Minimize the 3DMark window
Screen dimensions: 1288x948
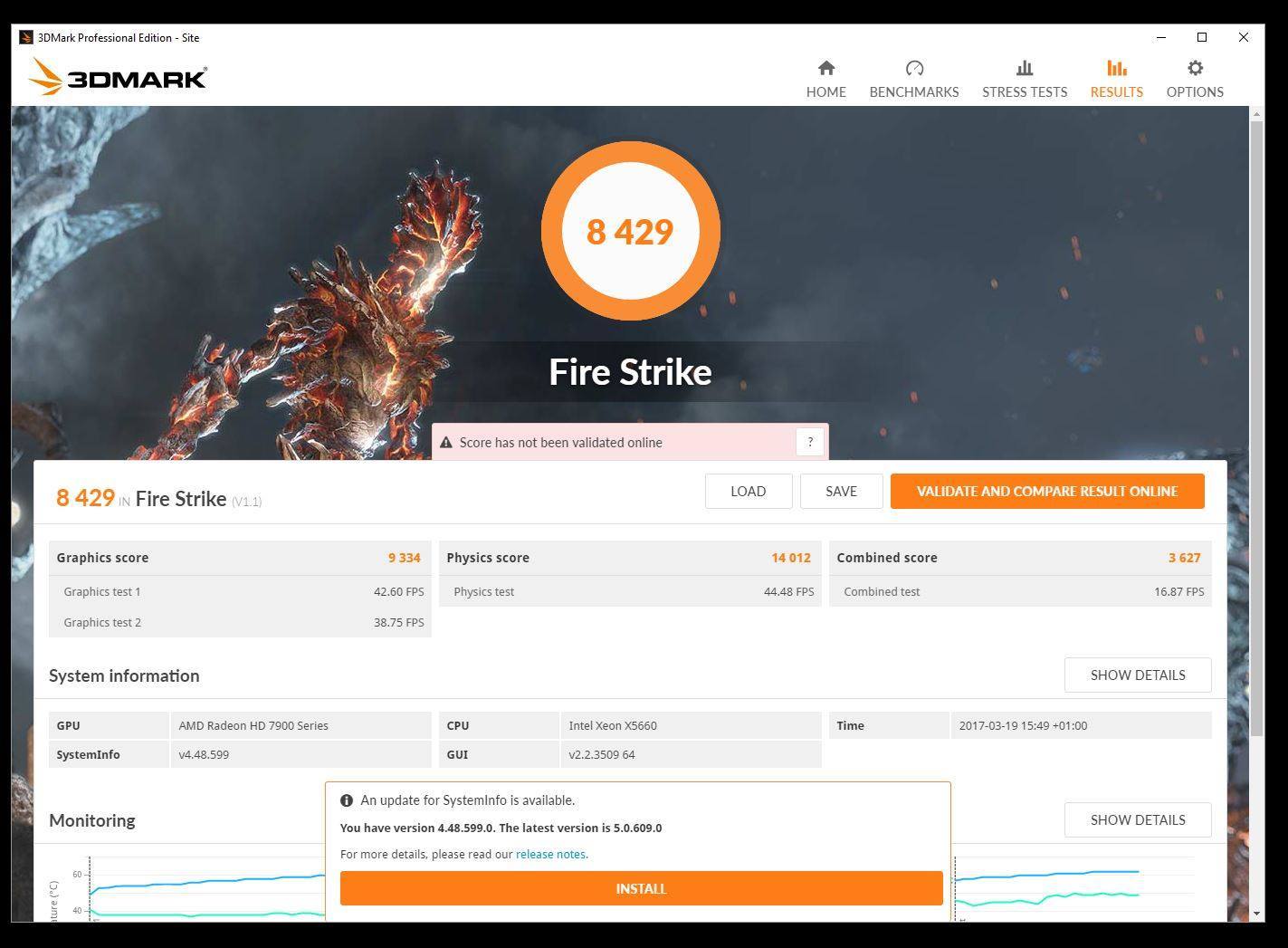point(1160,37)
